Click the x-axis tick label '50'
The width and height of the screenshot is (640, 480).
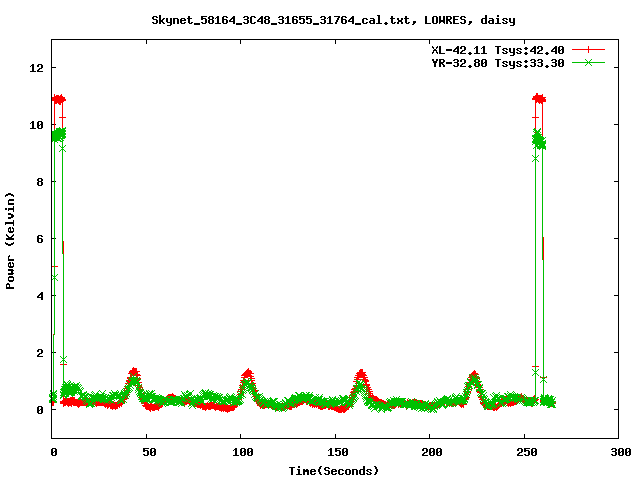pyautogui.click(x=149, y=452)
